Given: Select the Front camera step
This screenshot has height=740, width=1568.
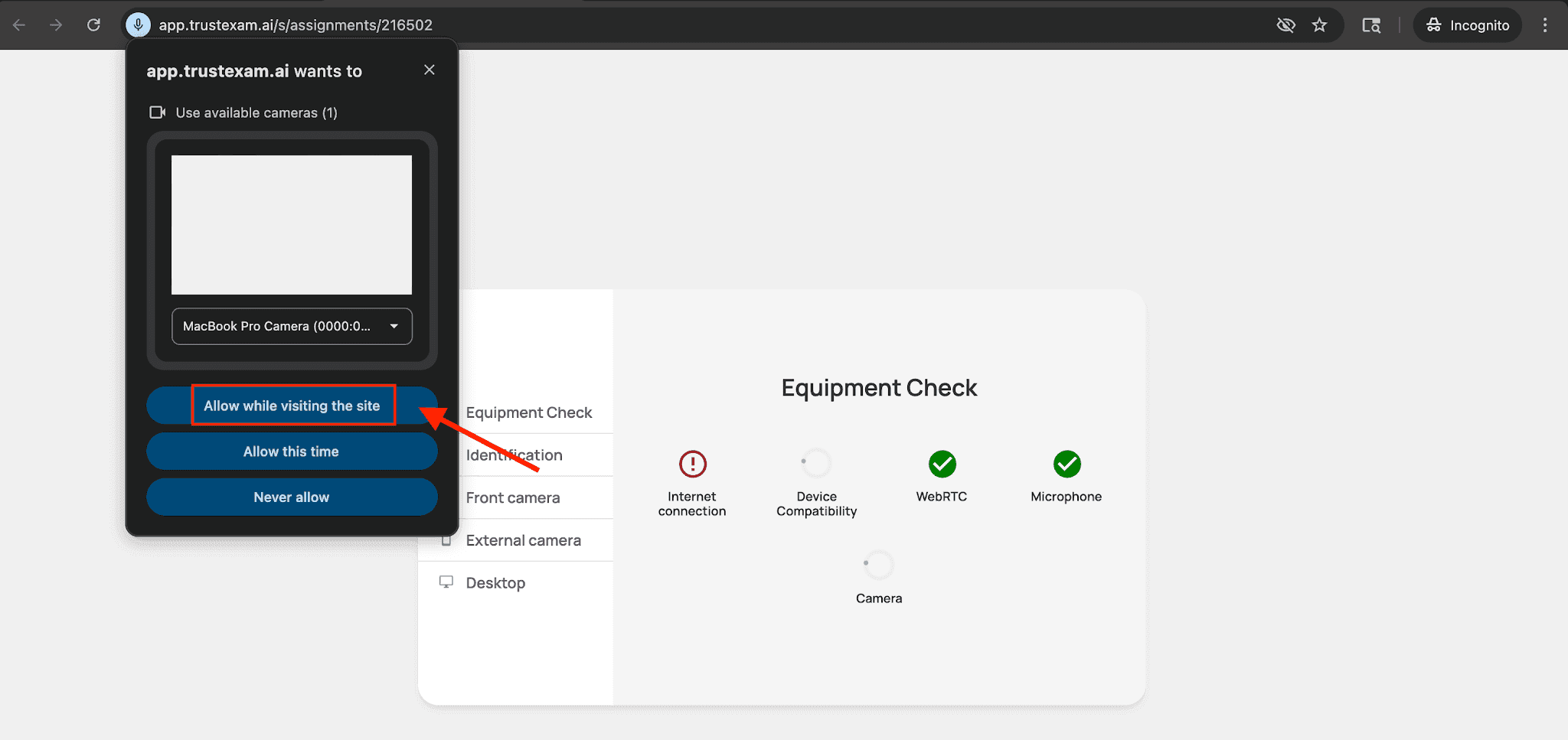Looking at the screenshot, I should [x=513, y=498].
